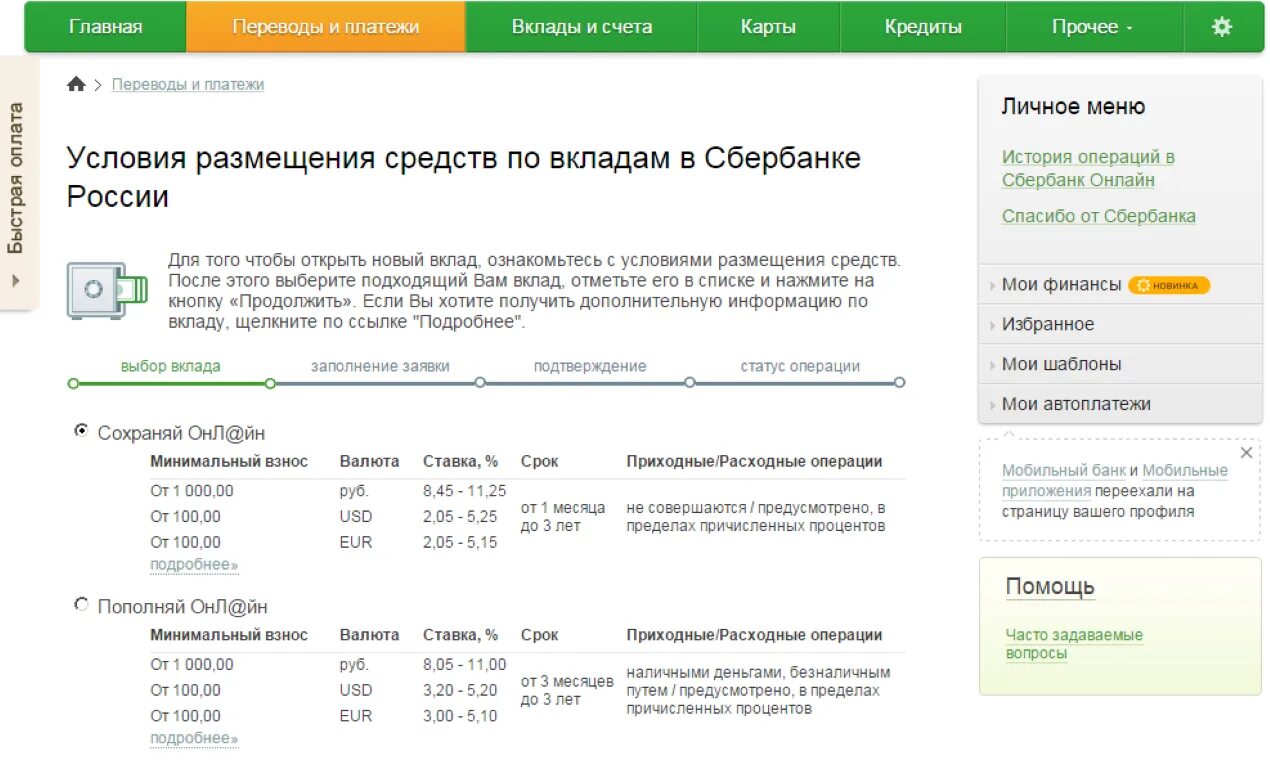The image size is (1270, 768).
Task: Click term от 1 месяца до 3 лет
Action: 563,517
